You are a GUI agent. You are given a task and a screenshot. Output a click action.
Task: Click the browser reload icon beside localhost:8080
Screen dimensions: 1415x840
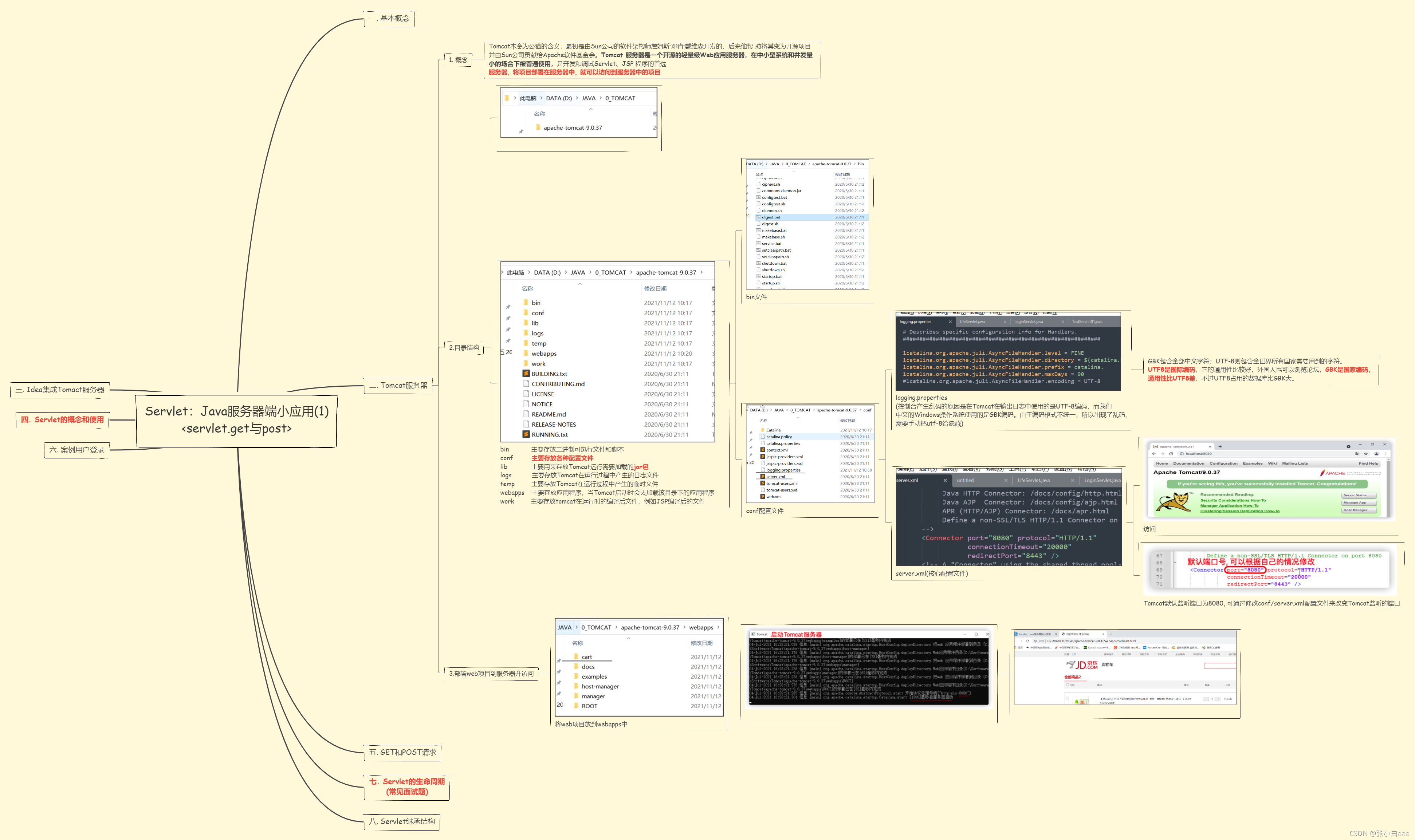coord(1171,454)
